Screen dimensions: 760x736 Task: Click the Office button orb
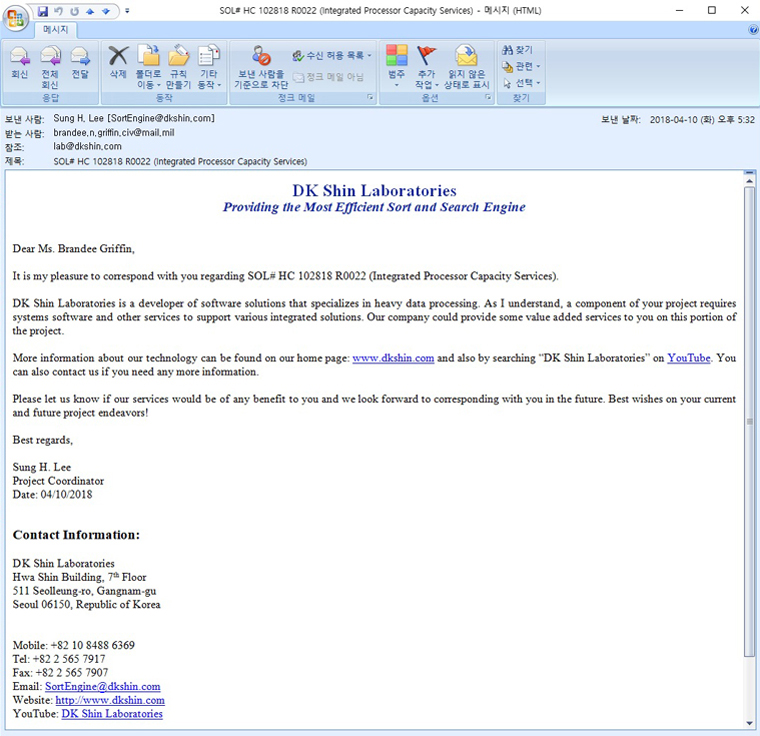point(17,19)
